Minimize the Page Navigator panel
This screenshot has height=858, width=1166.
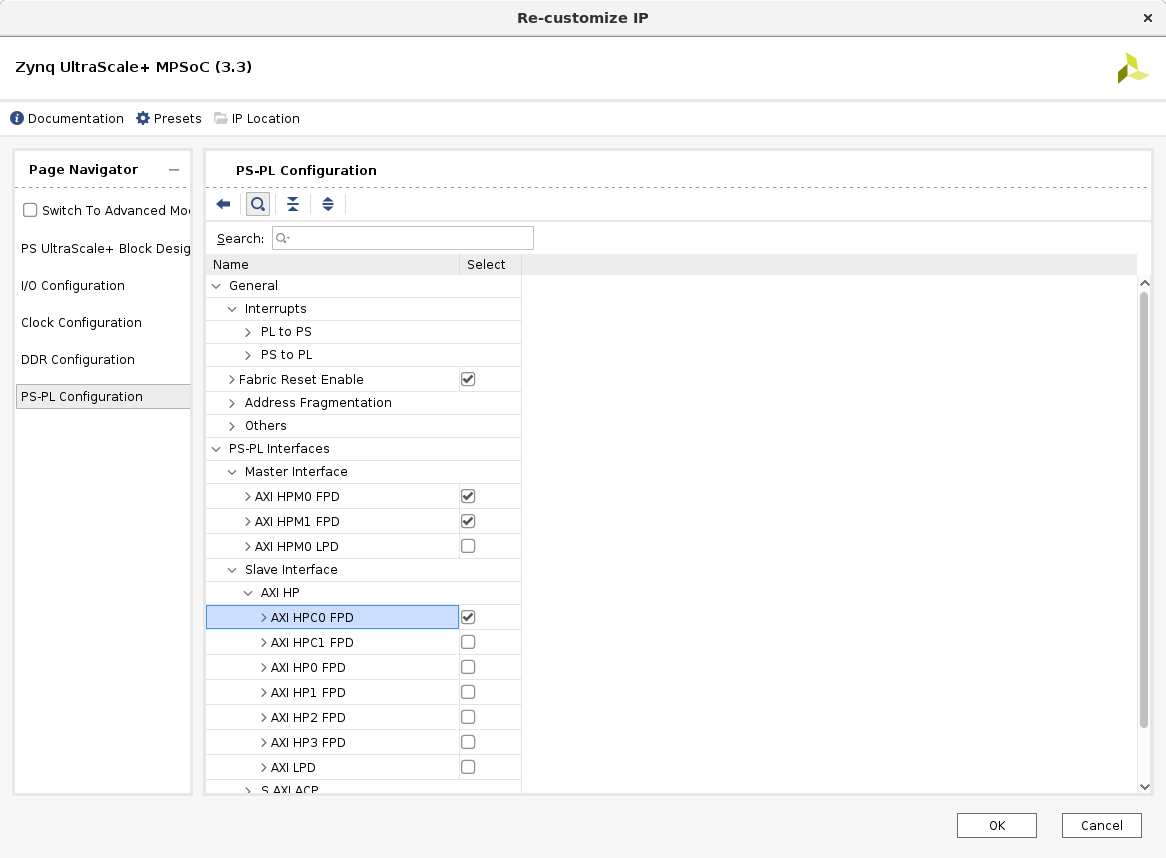174,170
